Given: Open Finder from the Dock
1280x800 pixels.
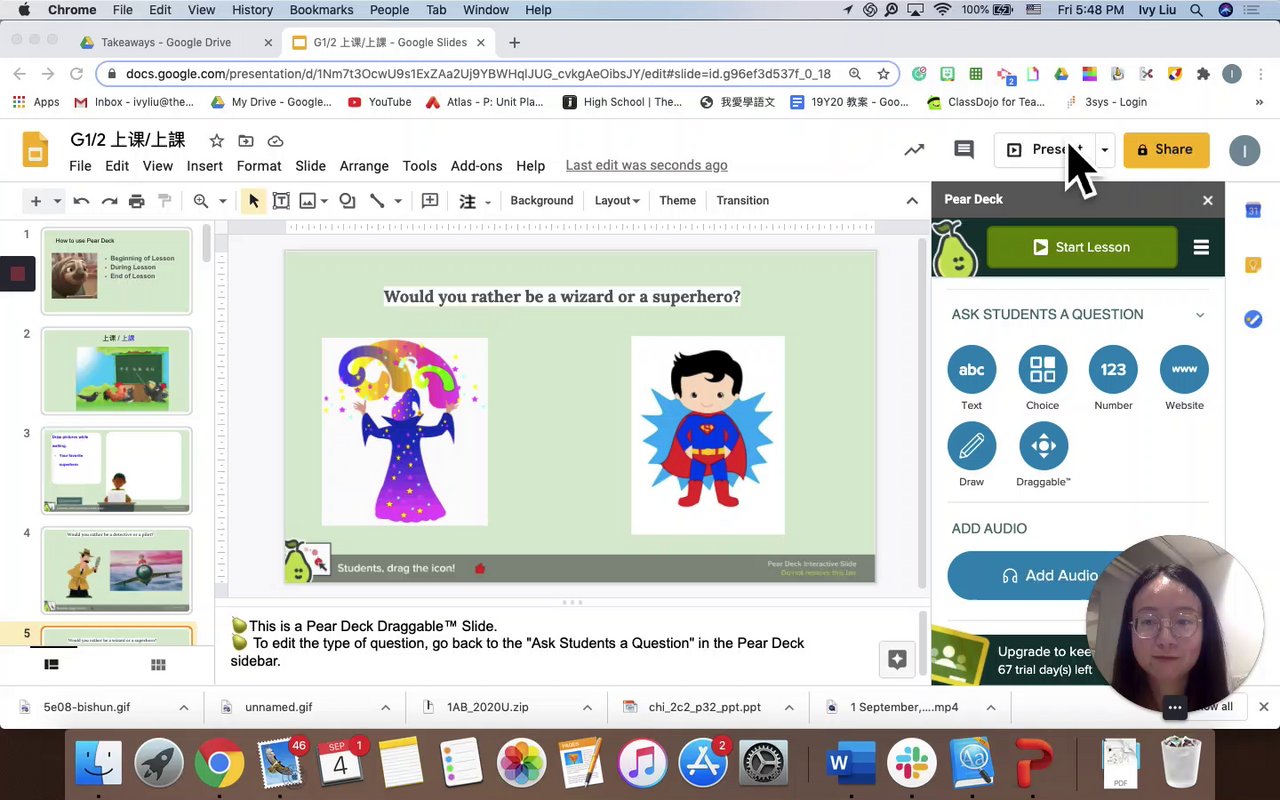Looking at the screenshot, I should (x=98, y=765).
